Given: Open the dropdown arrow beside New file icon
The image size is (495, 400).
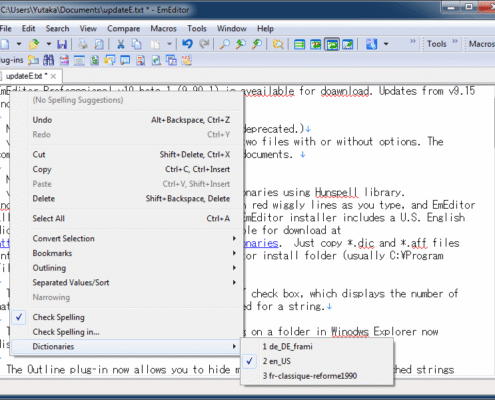Looking at the screenshot, I should tap(19, 44).
